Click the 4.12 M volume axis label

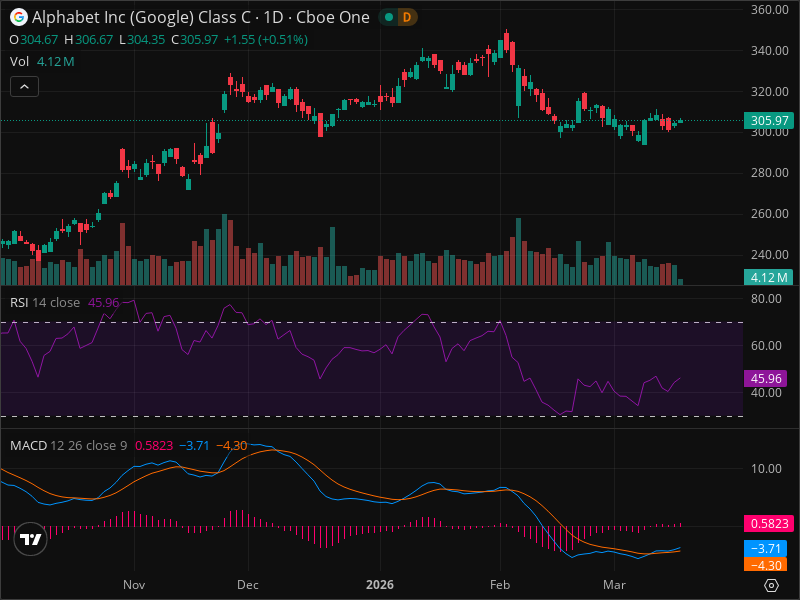769,278
